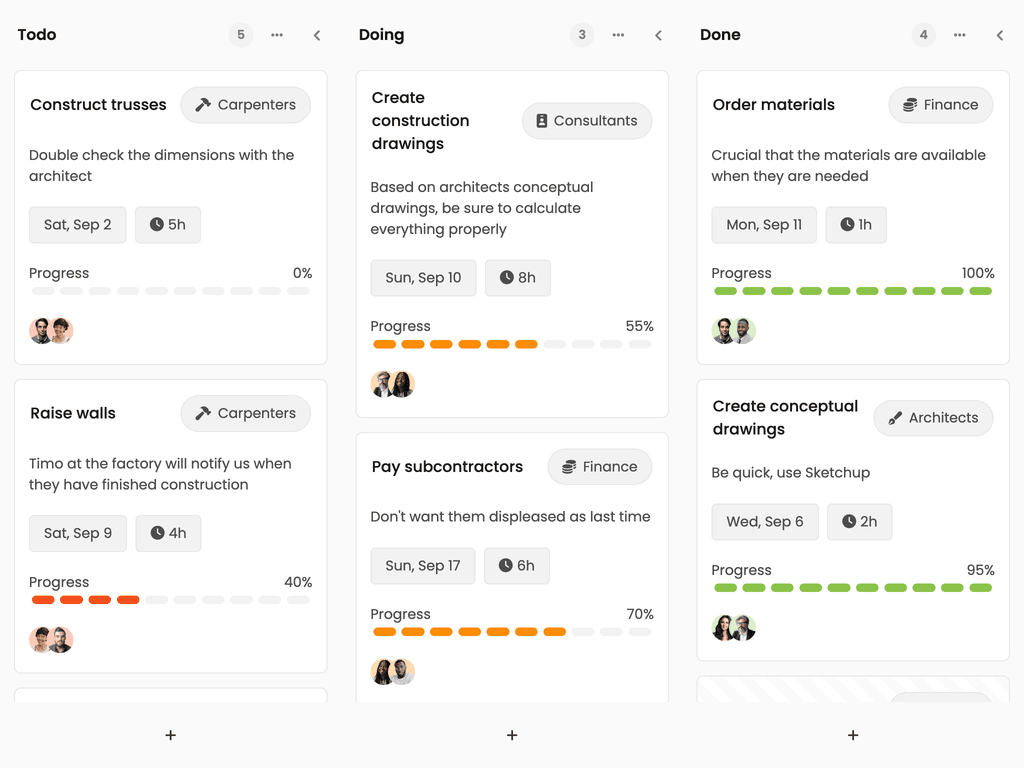Image resolution: width=1024 pixels, height=768 pixels.
Task: Open the Pay subcontractors card title
Action: pyautogui.click(x=447, y=467)
